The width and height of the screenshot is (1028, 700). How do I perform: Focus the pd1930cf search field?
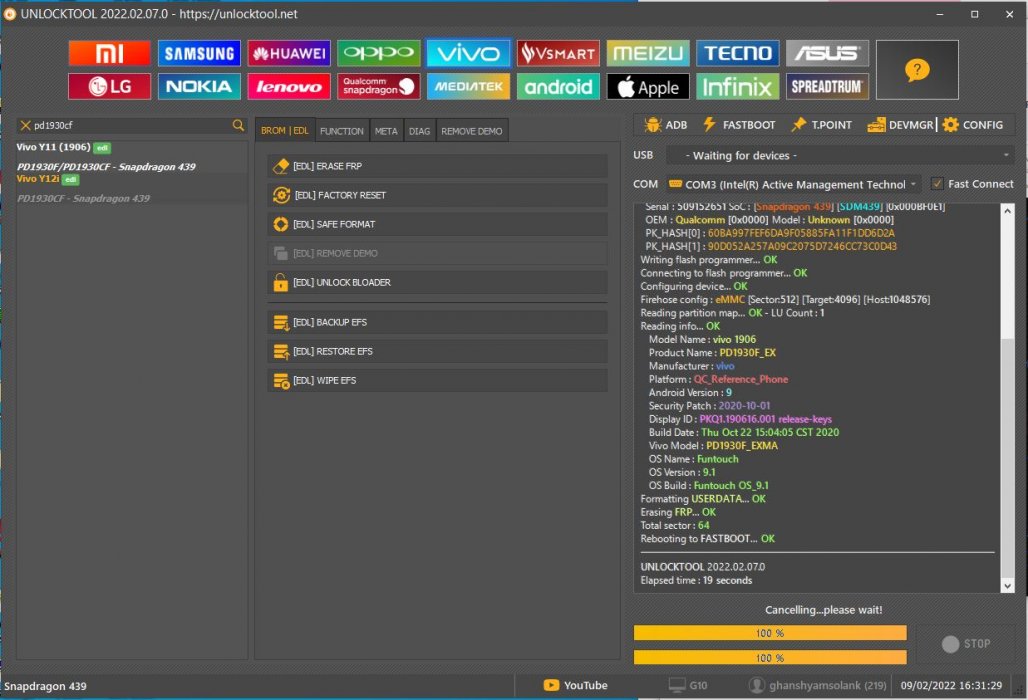[132, 125]
